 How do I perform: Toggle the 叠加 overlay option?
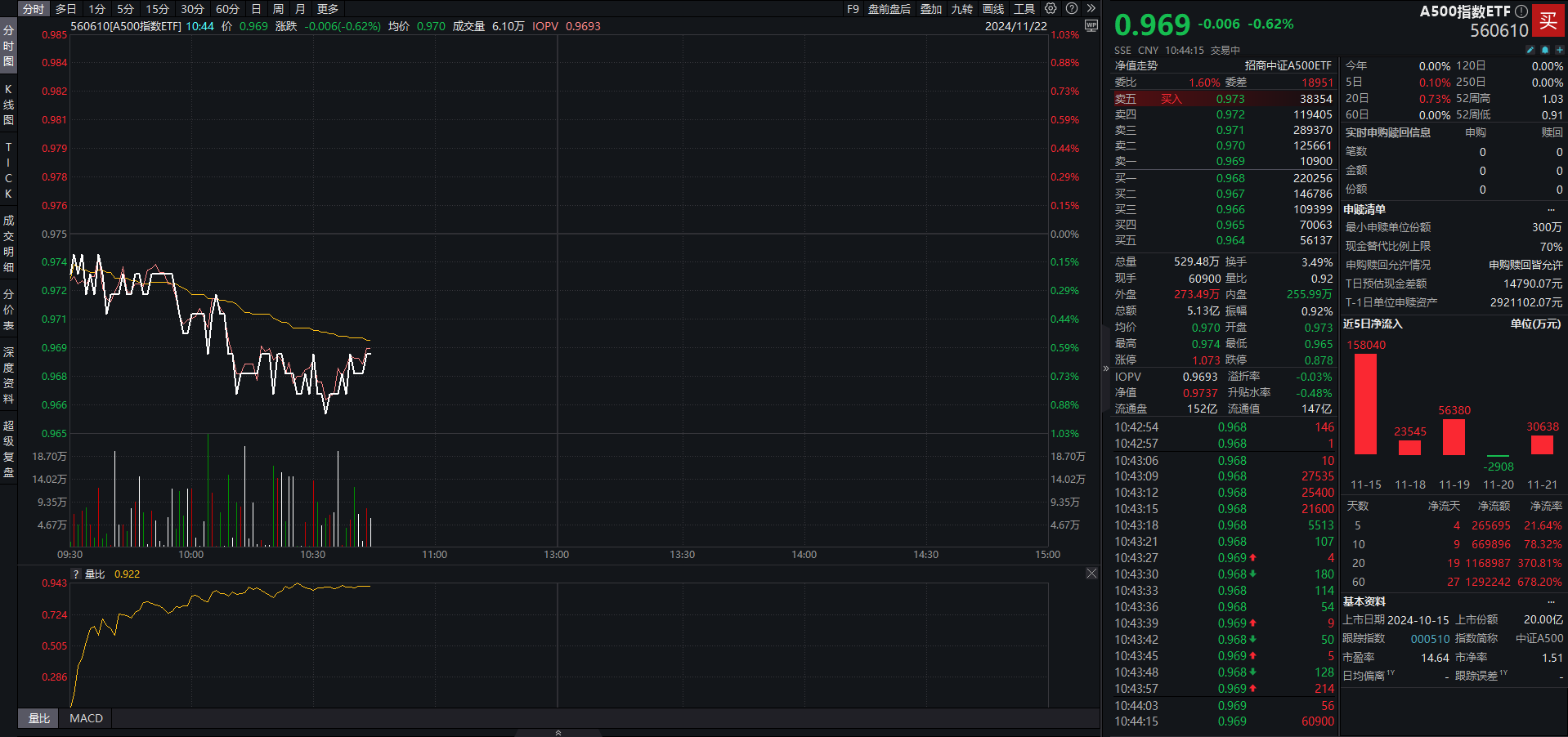(x=931, y=9)
